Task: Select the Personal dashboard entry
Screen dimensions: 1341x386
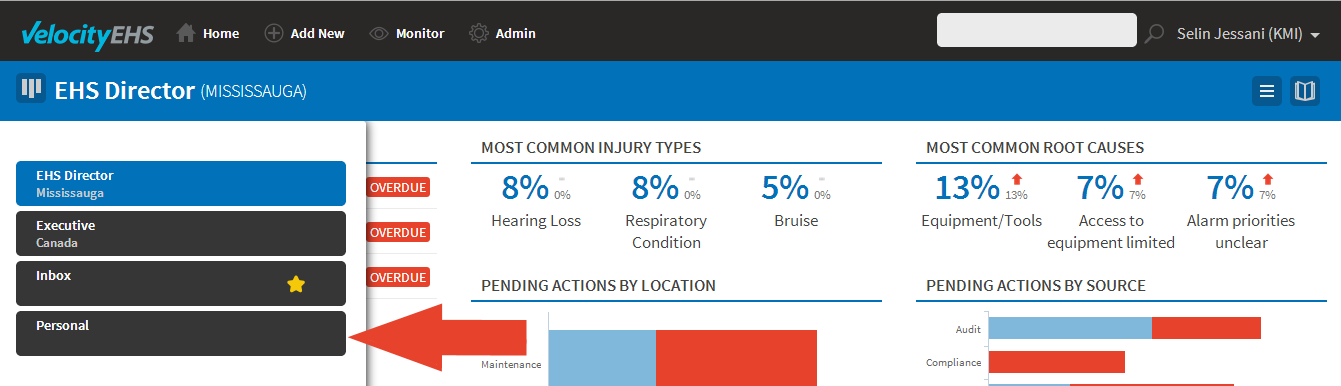Action: tap(181, 333)
